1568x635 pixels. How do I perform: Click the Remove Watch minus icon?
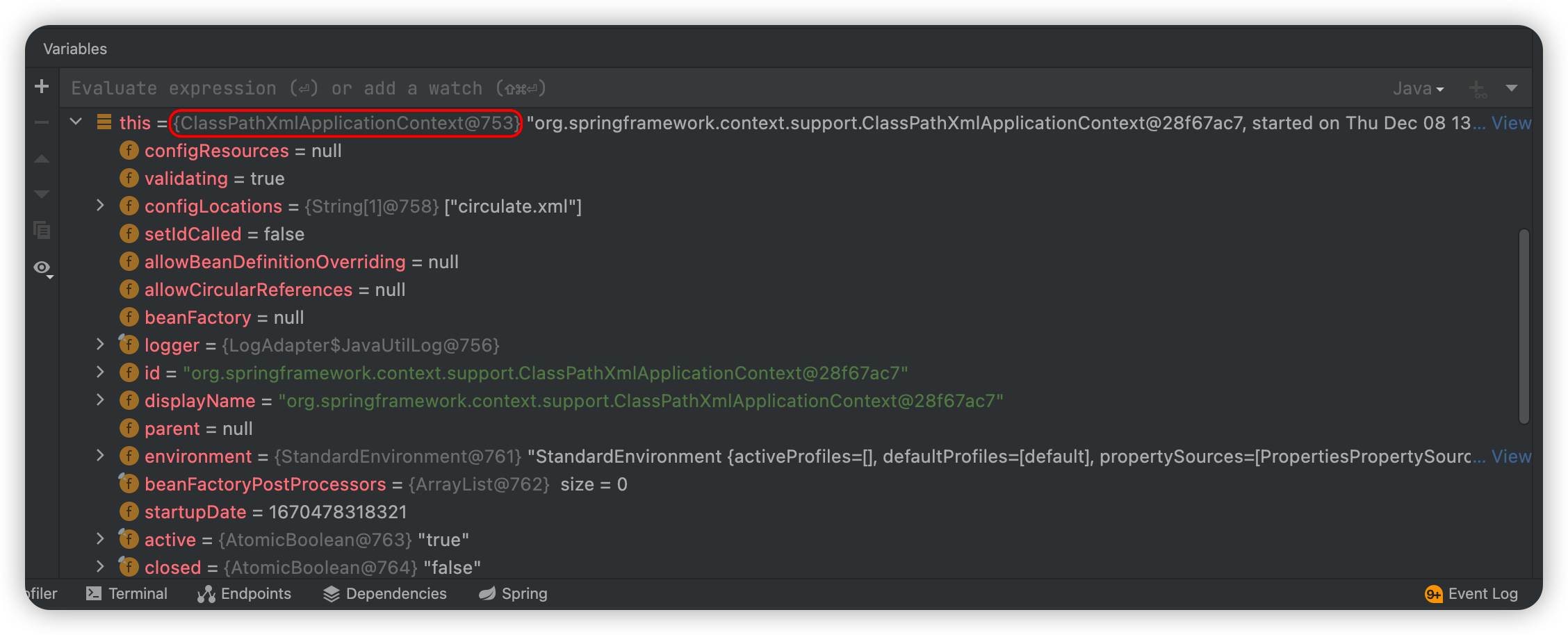click(42, 123)
